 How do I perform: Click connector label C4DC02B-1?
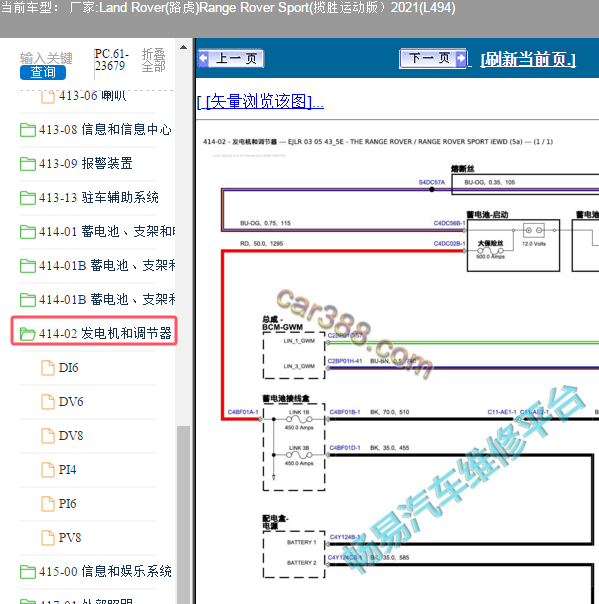[x=449, y=243]
